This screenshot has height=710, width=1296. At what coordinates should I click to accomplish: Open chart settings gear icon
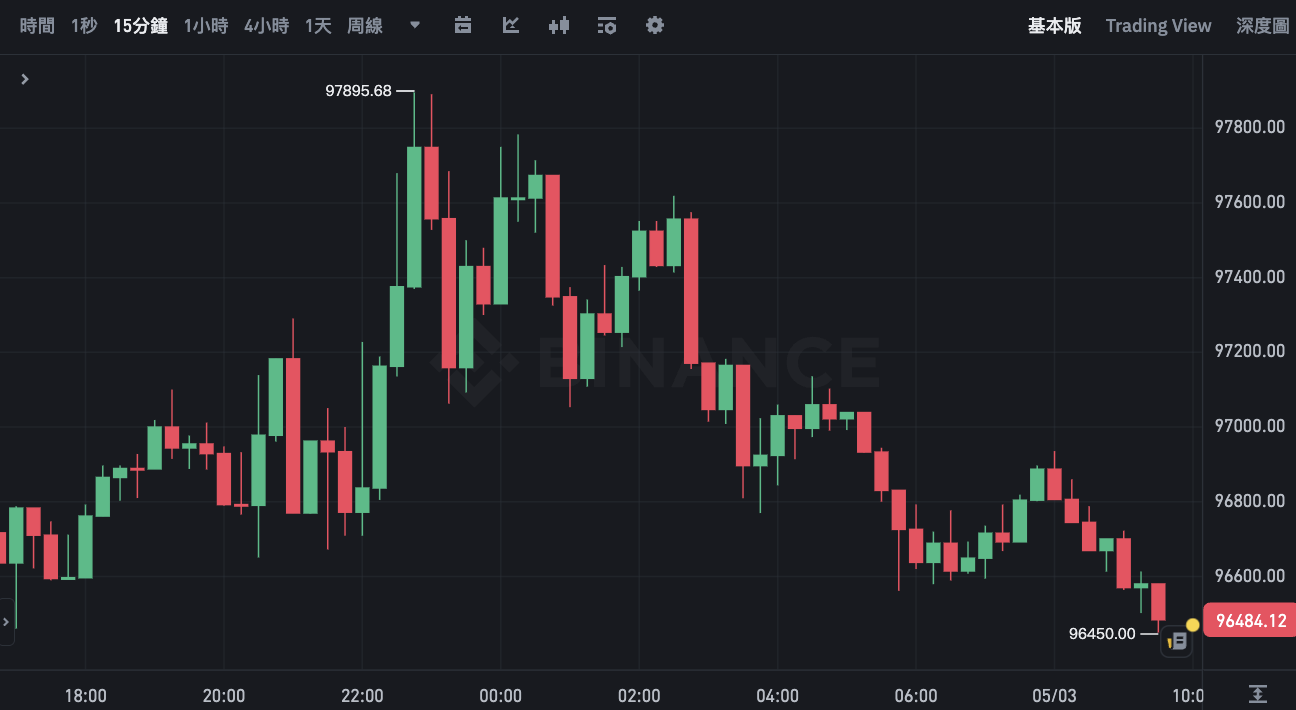[655, 26]
